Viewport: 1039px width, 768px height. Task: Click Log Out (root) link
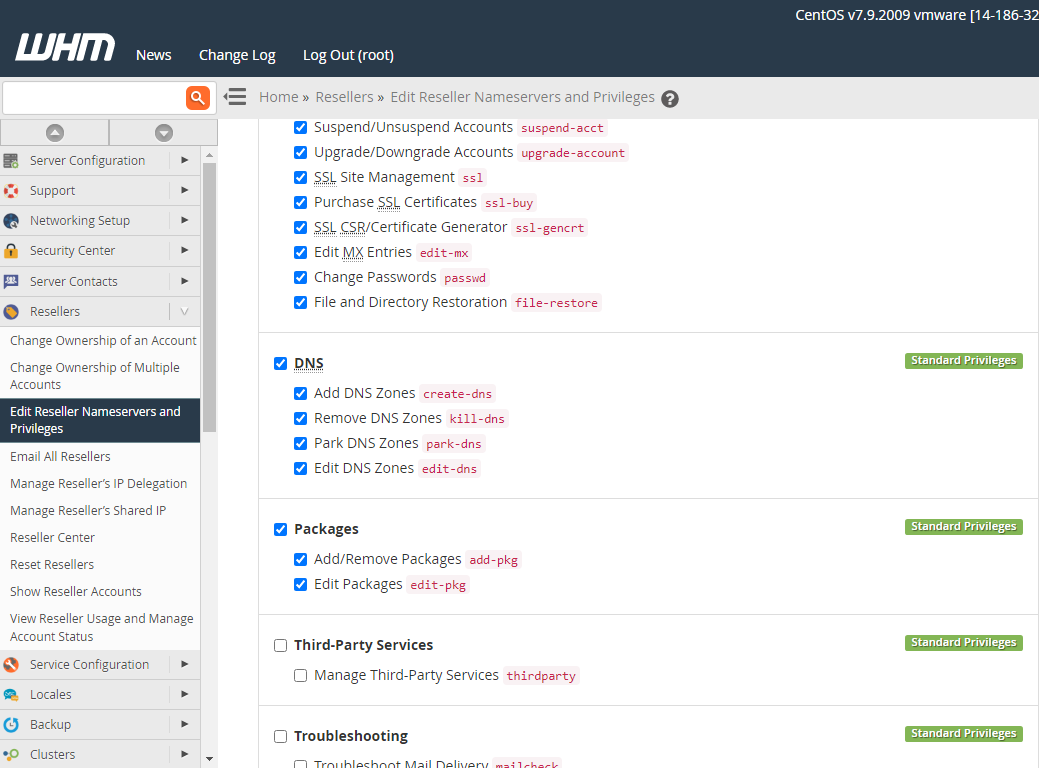348,55
